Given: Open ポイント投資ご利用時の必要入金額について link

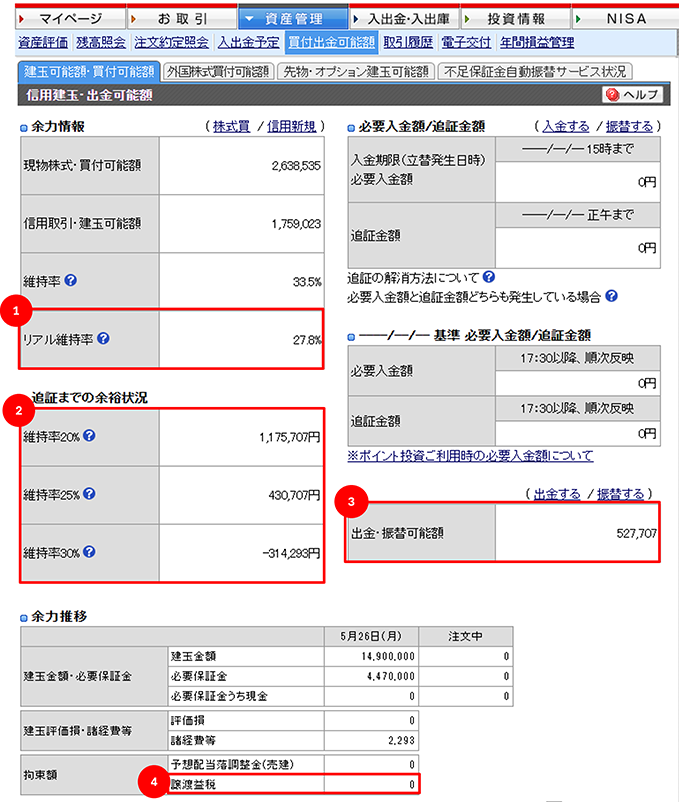Looking at the screenshot, I should point(470,455).
